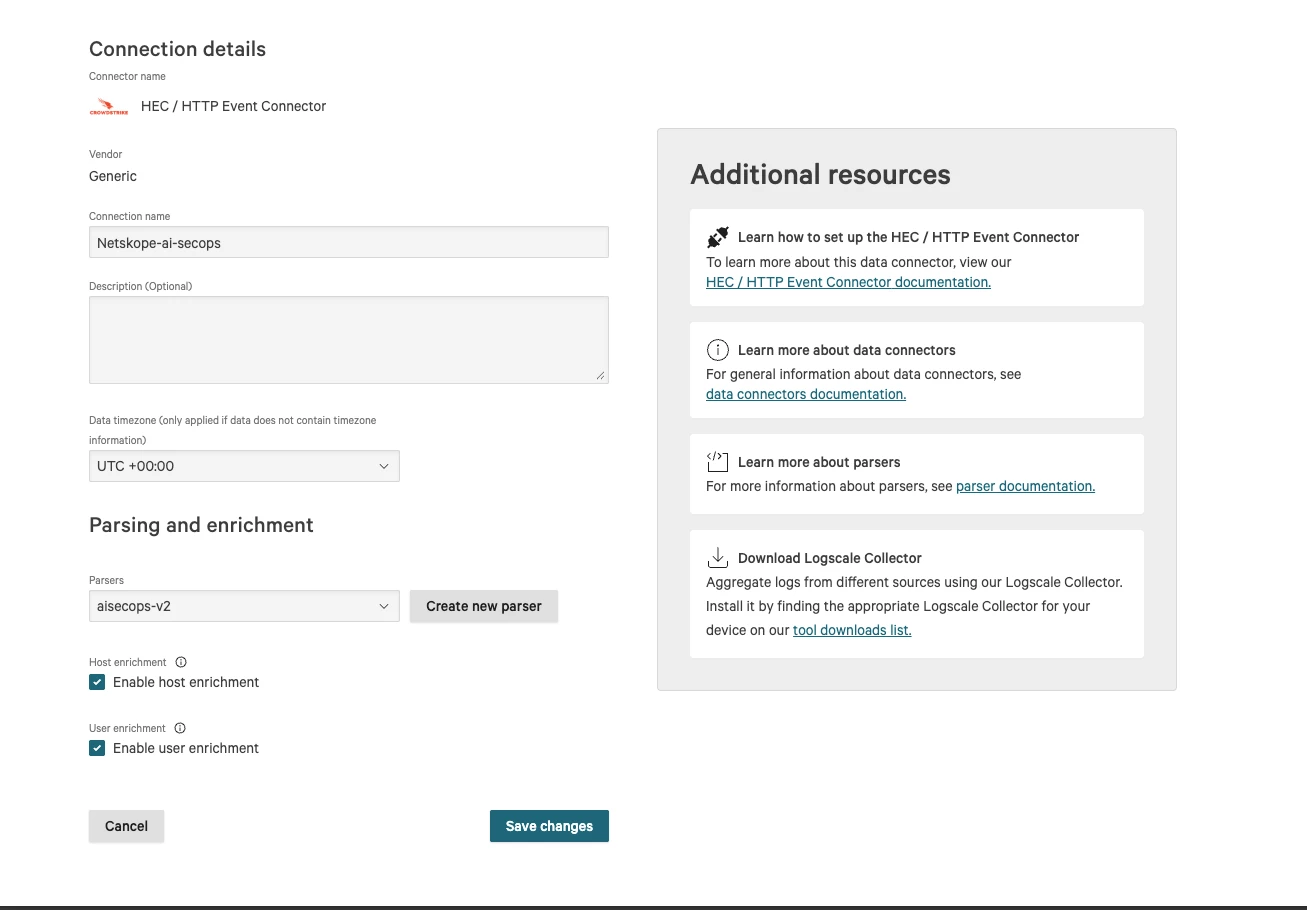Click 'Connection details' heading
1307x910 pixels.
177,49
